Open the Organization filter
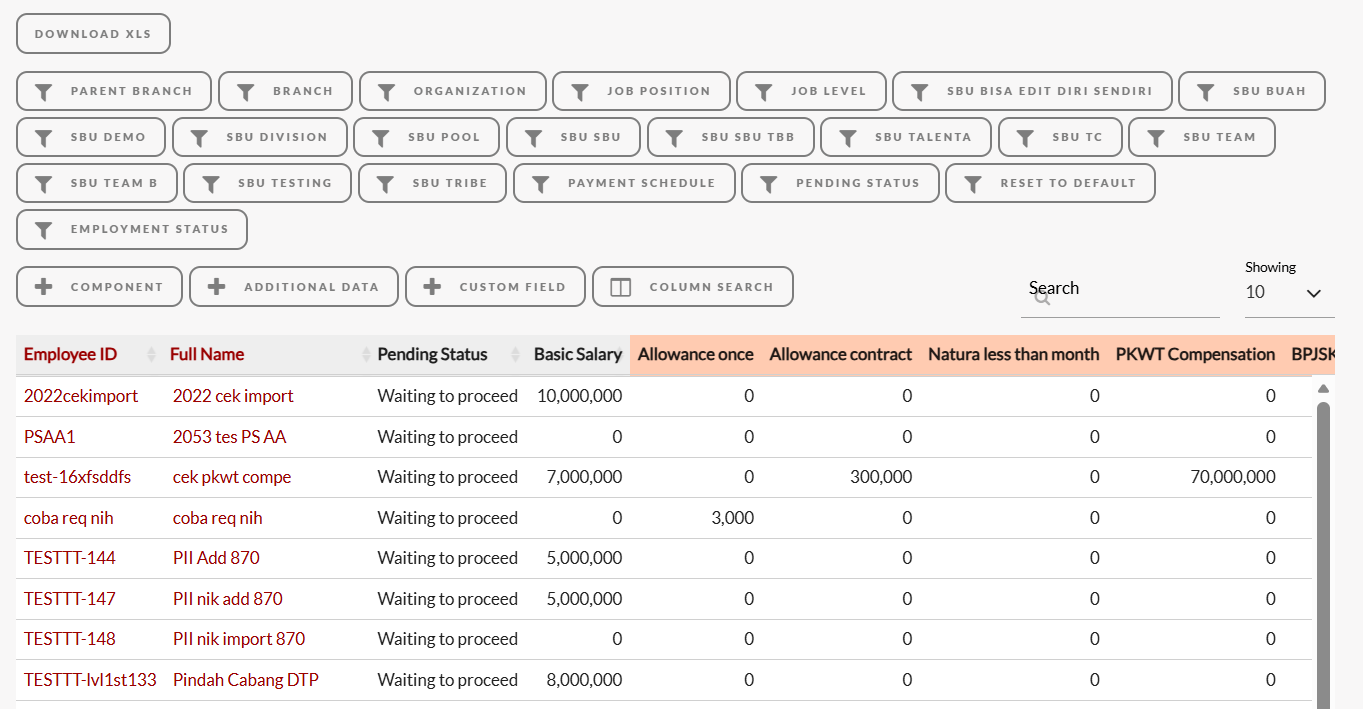This screenshot has height=709, width=1363. [453, 91]
